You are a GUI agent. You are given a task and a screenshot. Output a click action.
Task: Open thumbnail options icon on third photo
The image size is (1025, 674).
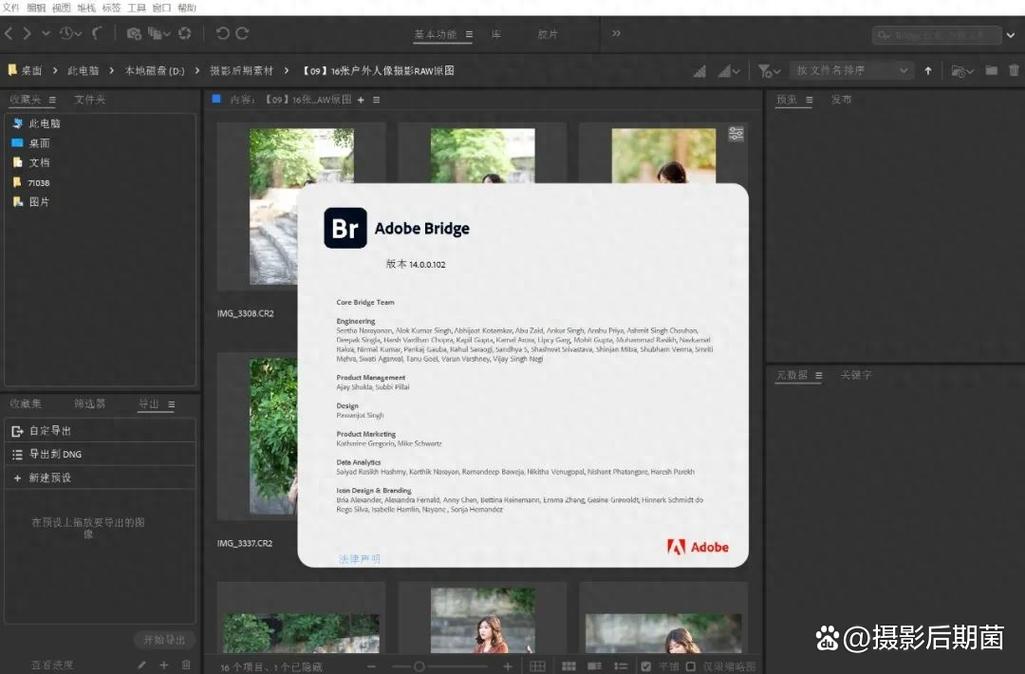coord(736,134)
